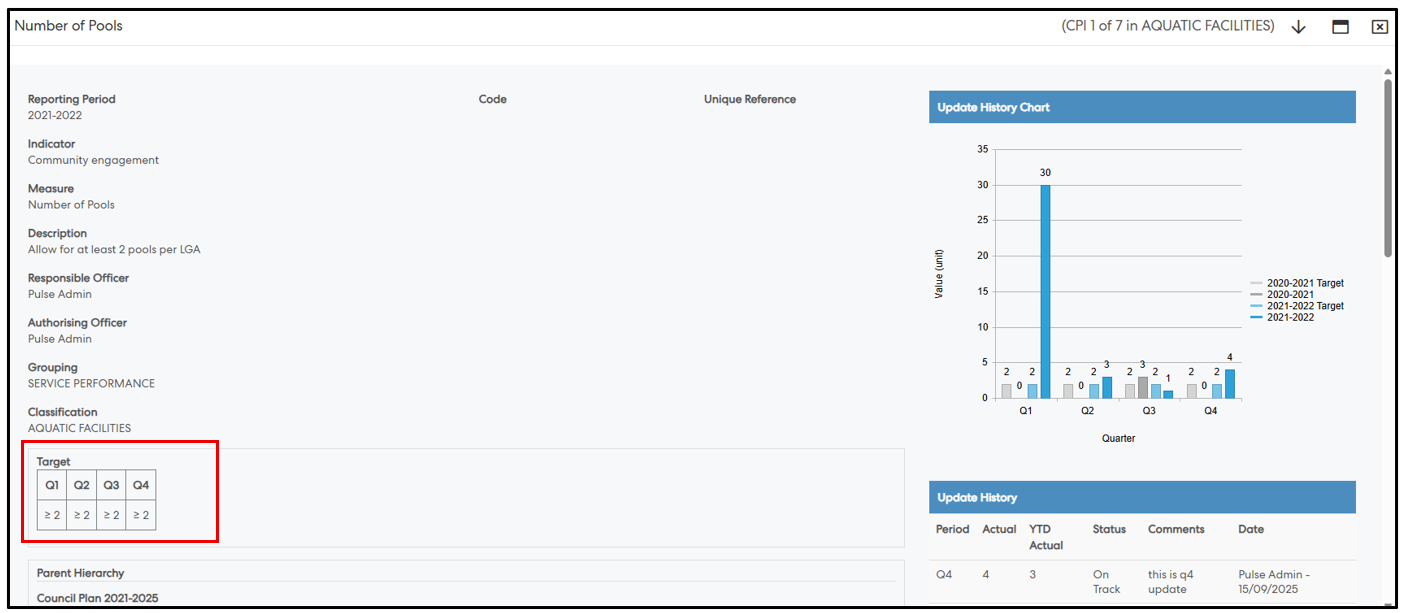Toggle 2021-2022 legend series
The image size is (1405, 613).
1288,317
